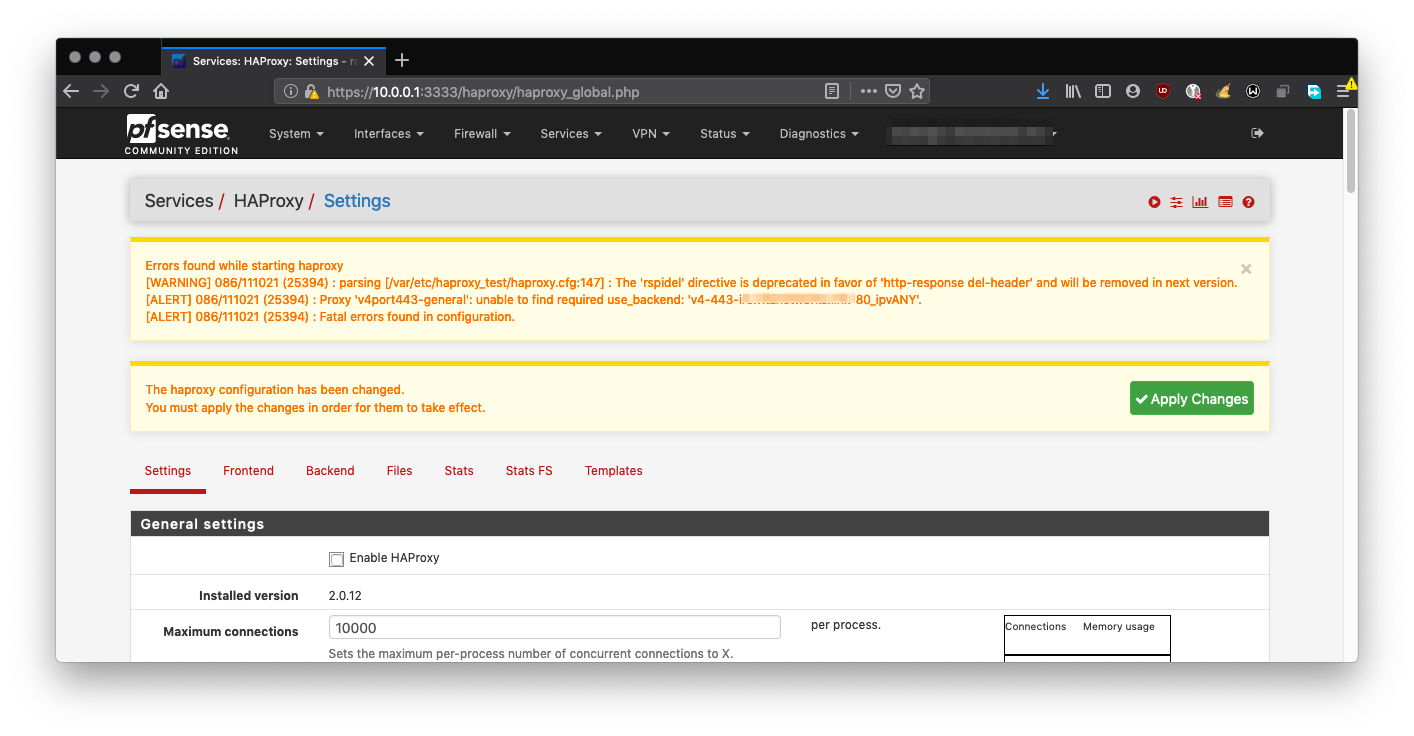Start the HAProxy service with the red play icon
The width and height of the screenshot is (1414, 736).
[1154, 202]
